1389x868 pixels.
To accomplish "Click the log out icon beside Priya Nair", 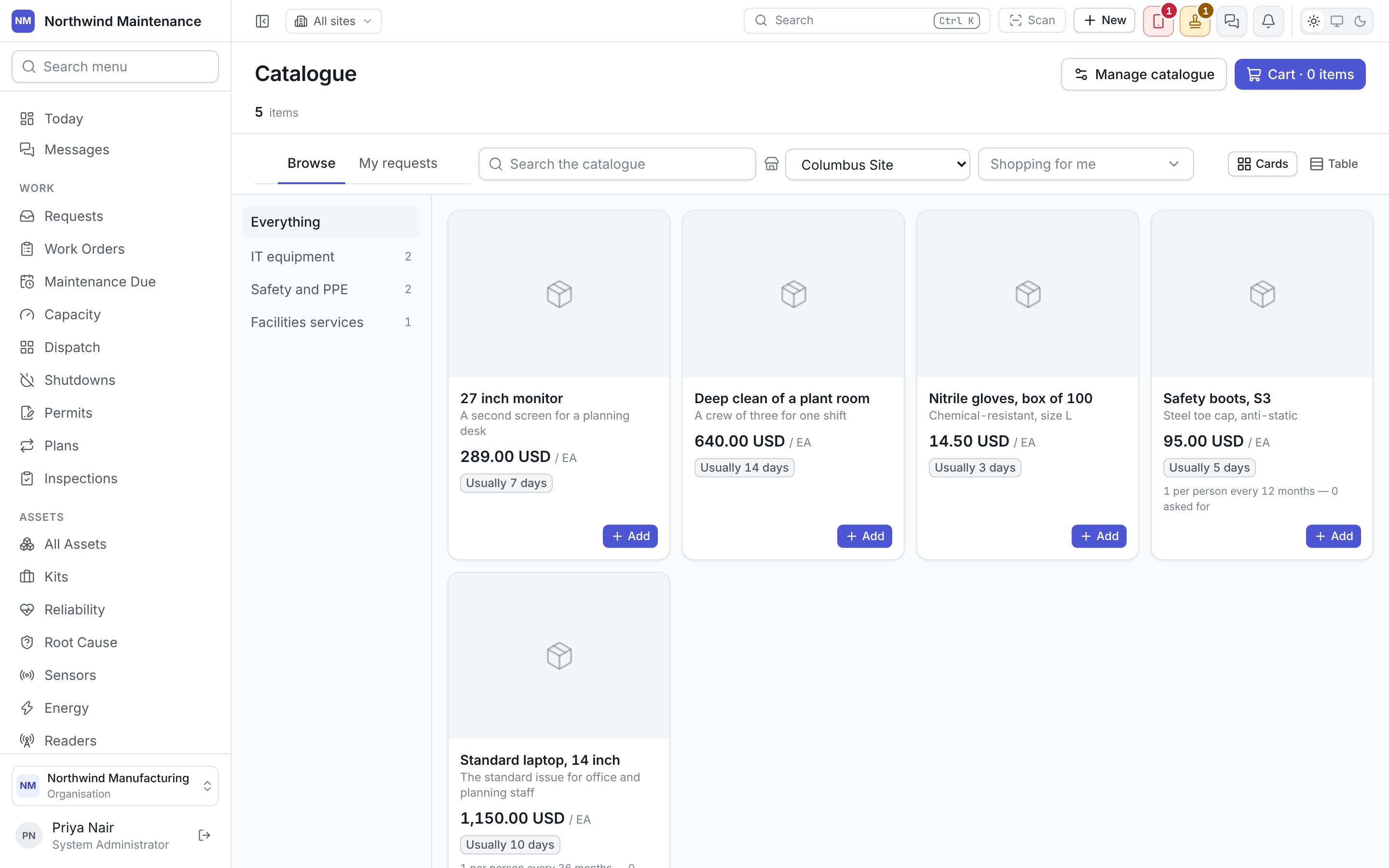I will pos(204,835).
